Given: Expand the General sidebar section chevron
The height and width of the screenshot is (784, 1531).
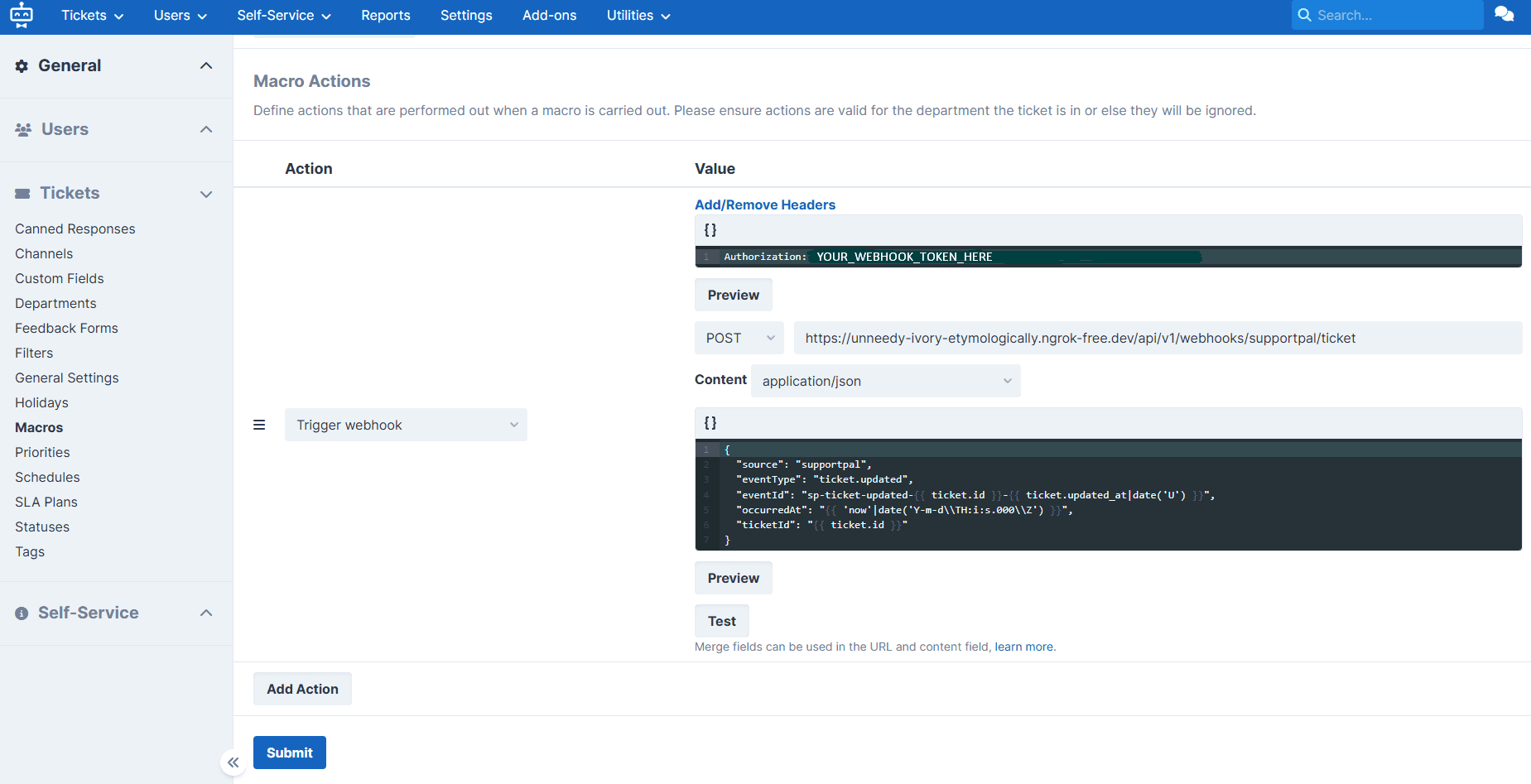Looking at the screenshot, I should [x=206, y=65].
